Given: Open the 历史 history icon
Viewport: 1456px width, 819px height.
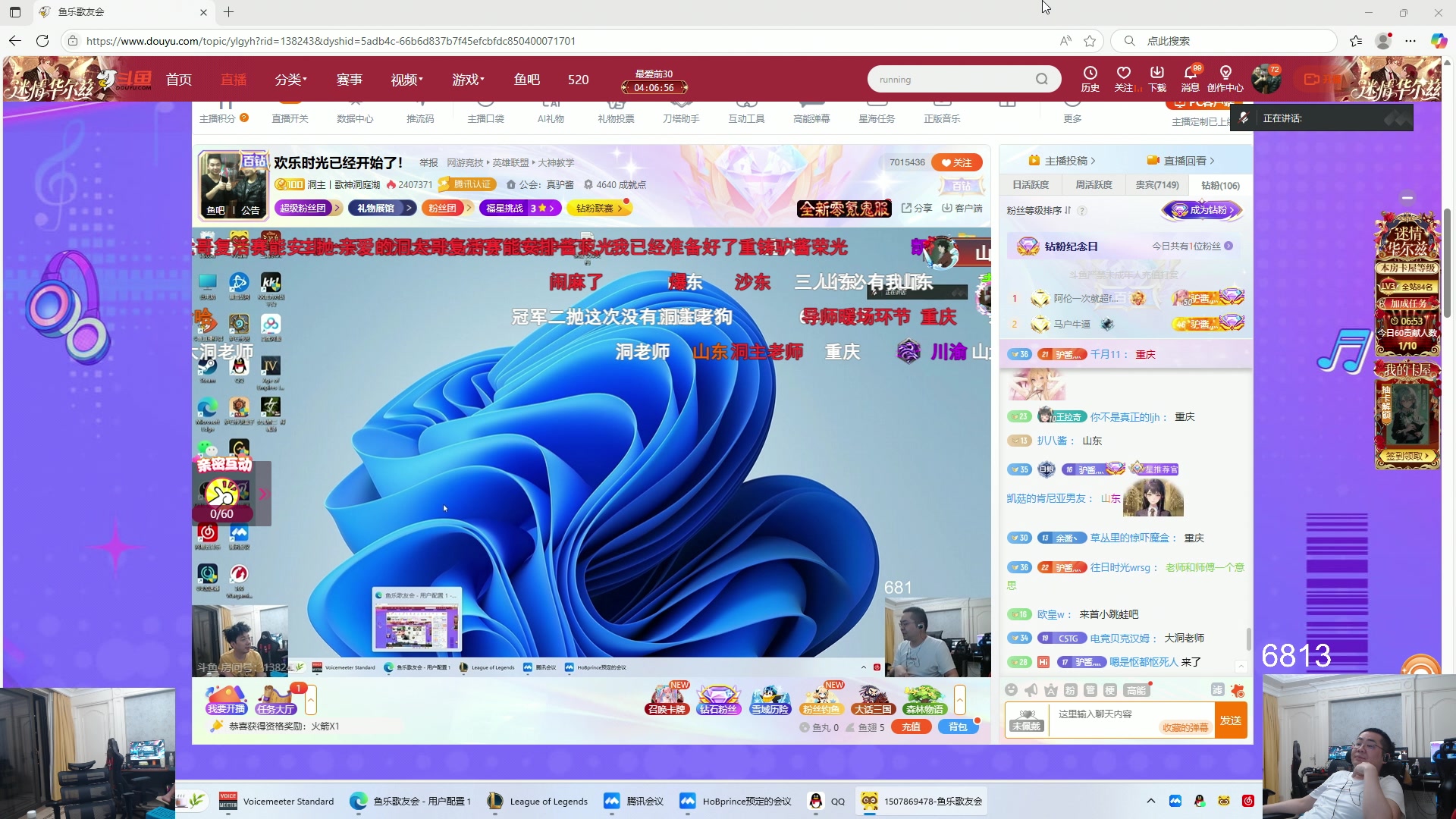Looking at the screenshot, I should tap(1090, 79).
